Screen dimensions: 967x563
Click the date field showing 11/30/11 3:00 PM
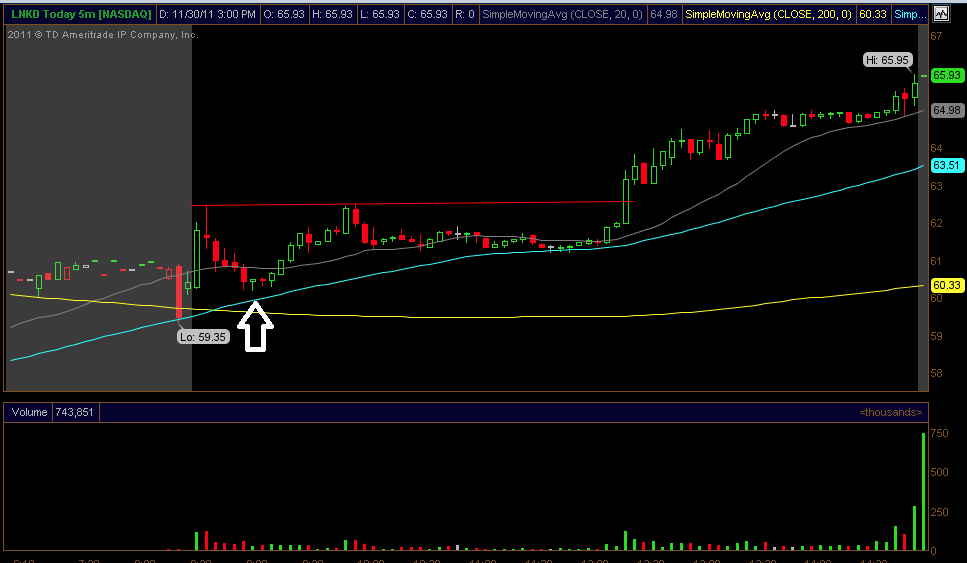click(206, 16)
